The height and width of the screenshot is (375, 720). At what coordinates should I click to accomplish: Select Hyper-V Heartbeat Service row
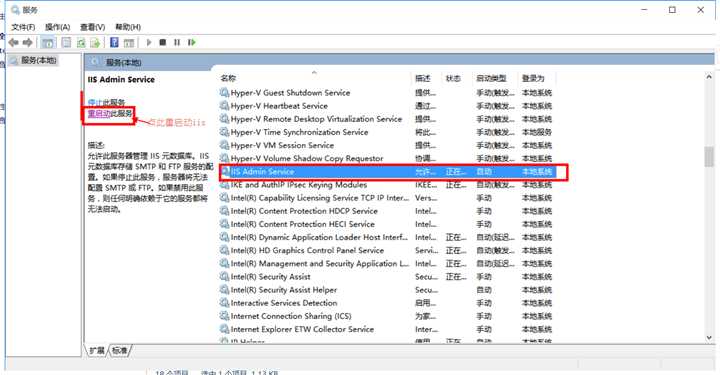(387, 106)
